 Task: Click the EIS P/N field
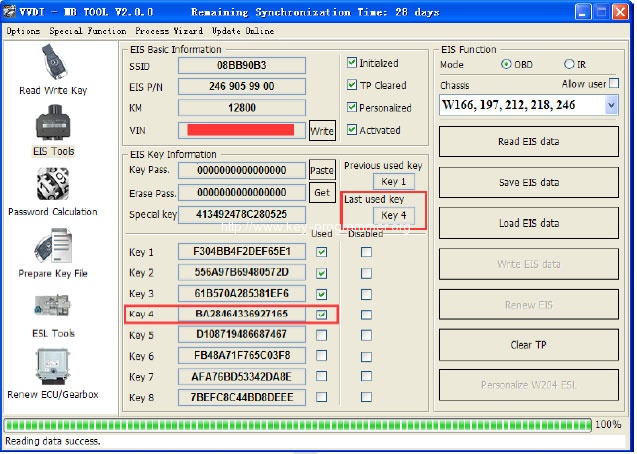242,86
